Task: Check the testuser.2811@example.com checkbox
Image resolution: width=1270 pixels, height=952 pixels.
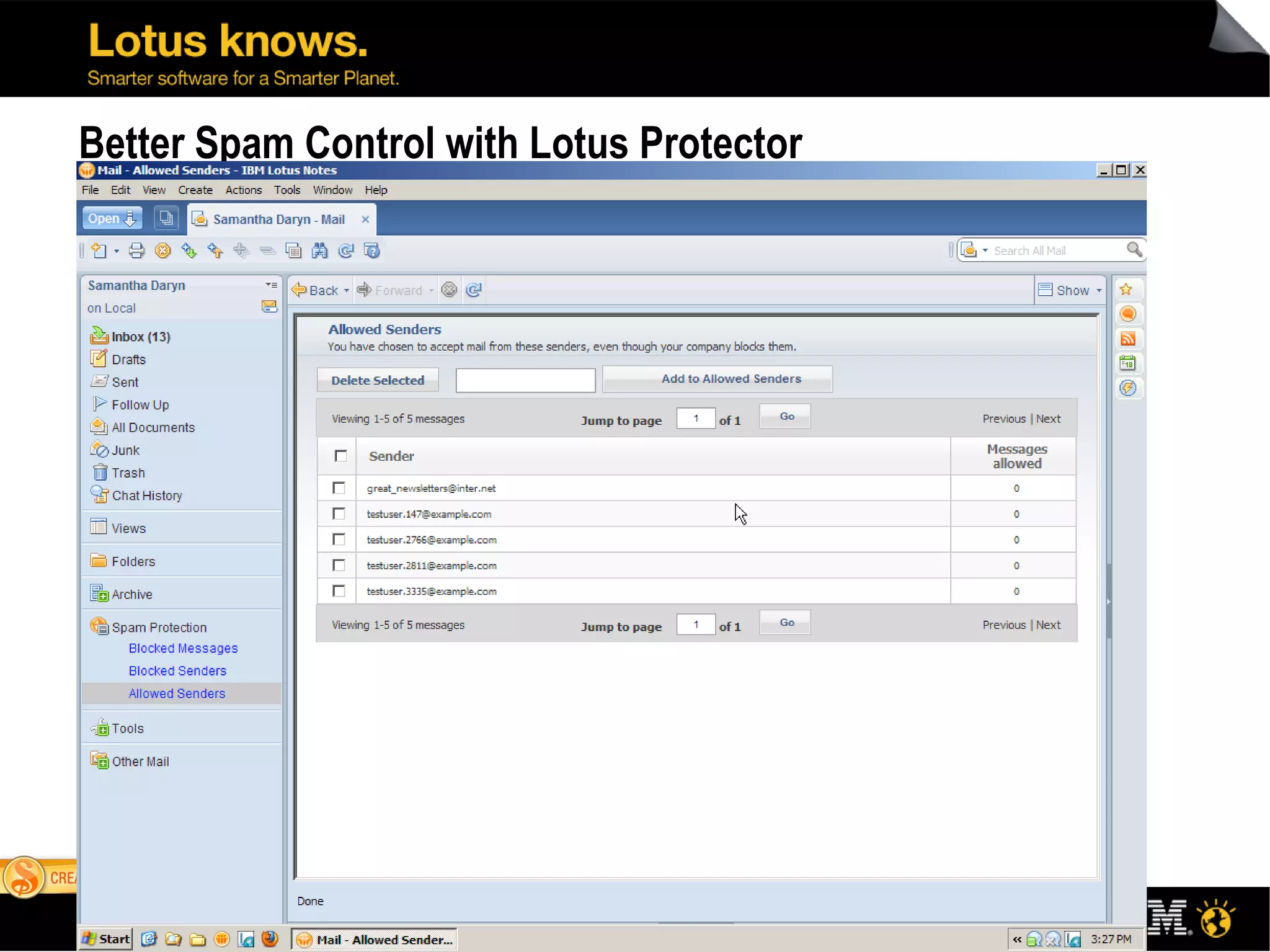Action: click(x=339, y=566)
